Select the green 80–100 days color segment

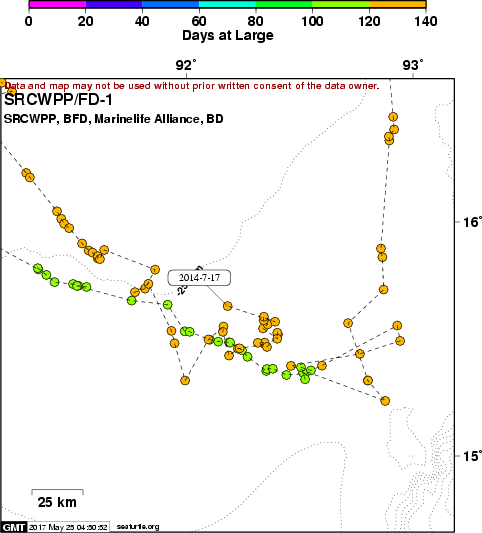(284, 4)
